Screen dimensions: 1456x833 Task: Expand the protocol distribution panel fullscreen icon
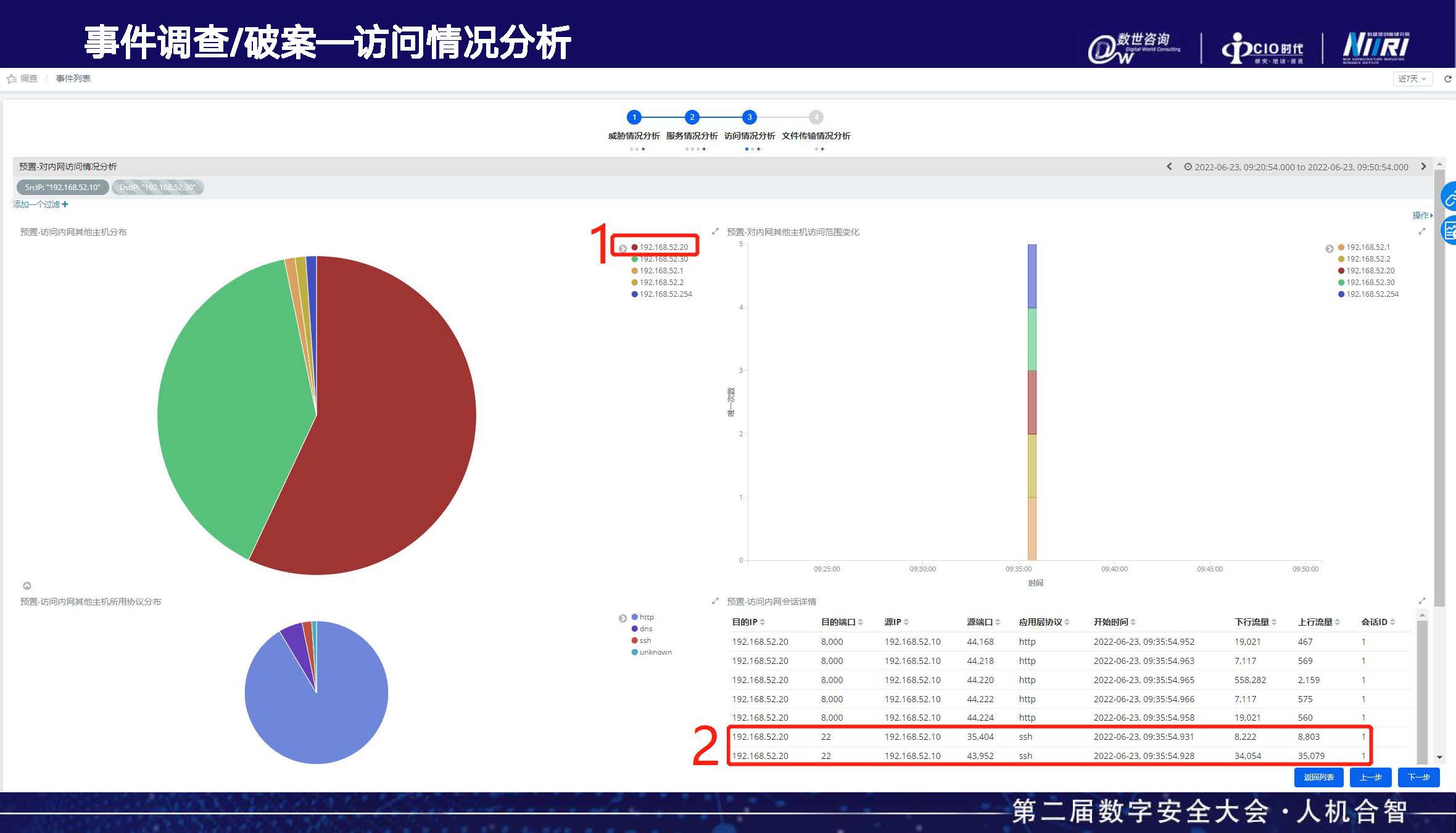[x=715, y=600]
